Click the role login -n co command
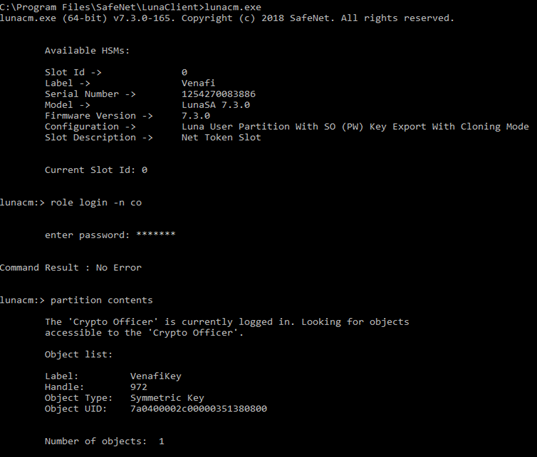The height and width of the screenshot is (458, 537). click(96, 202)
